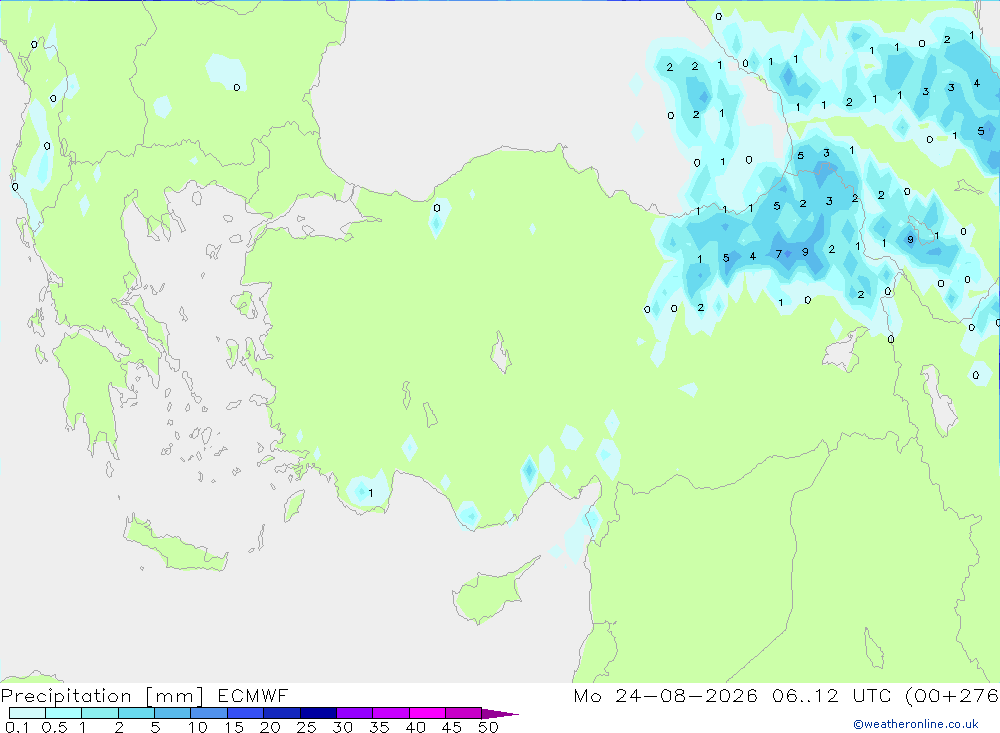Click the legend tick label '0.1'
This screenshot has width=1000, height=733.
[x=17, y=727]
